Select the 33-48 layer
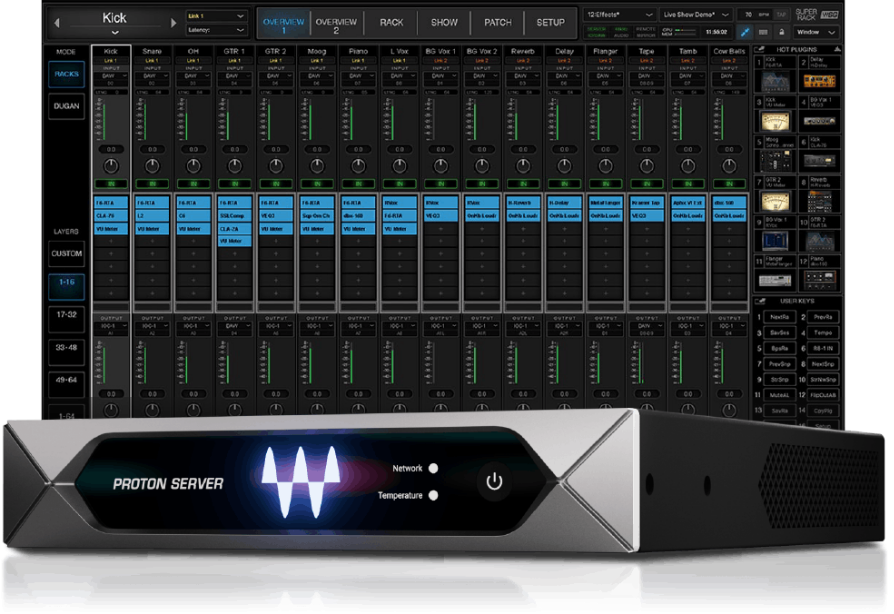This screenshot has height=614, width=894. pos(67,351)
